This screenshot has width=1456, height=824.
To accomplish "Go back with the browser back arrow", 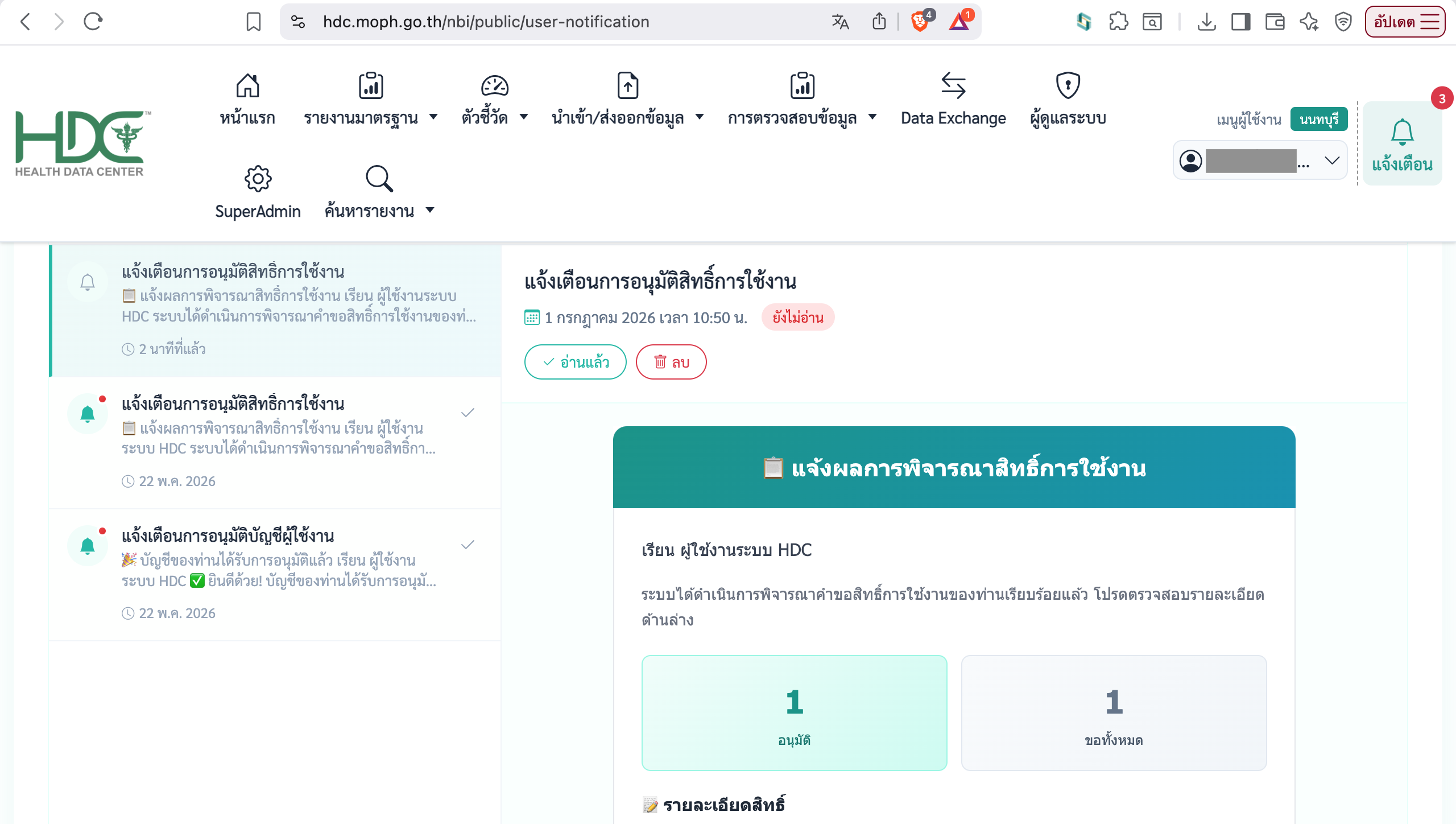I will [25, 22].
